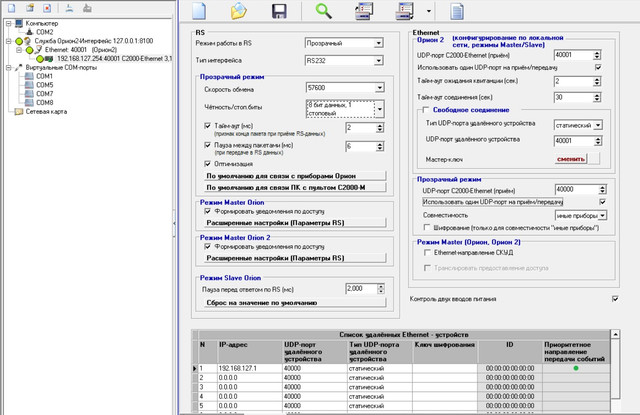The width and height of the screenshot is (640, 415).
Task: Click the write device configuration icon
Action: coord(405,11)
